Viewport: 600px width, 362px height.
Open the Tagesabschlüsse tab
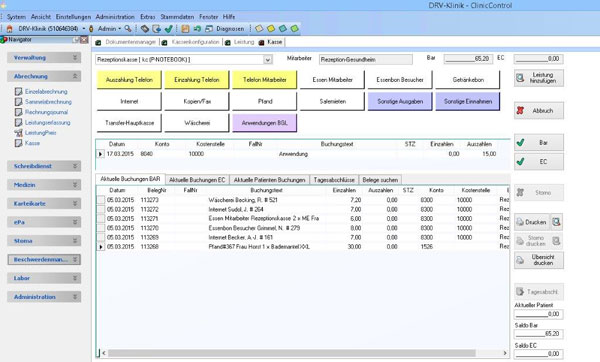point(334,179)
